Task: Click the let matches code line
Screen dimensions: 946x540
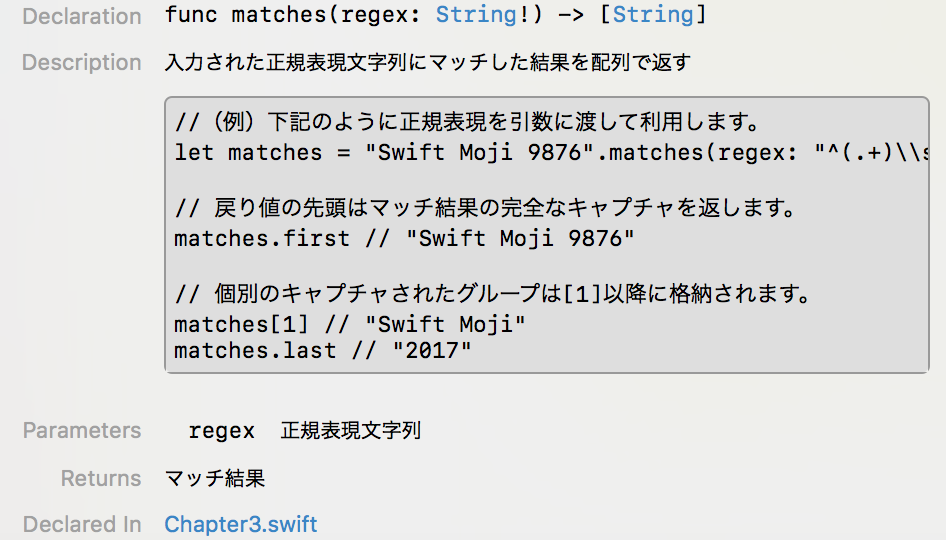Action: pyautogui.click(x=551, y=153)
